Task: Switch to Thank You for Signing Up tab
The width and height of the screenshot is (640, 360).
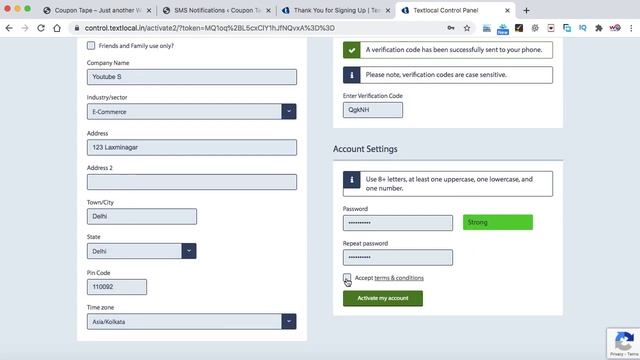Action: (336, 11)
